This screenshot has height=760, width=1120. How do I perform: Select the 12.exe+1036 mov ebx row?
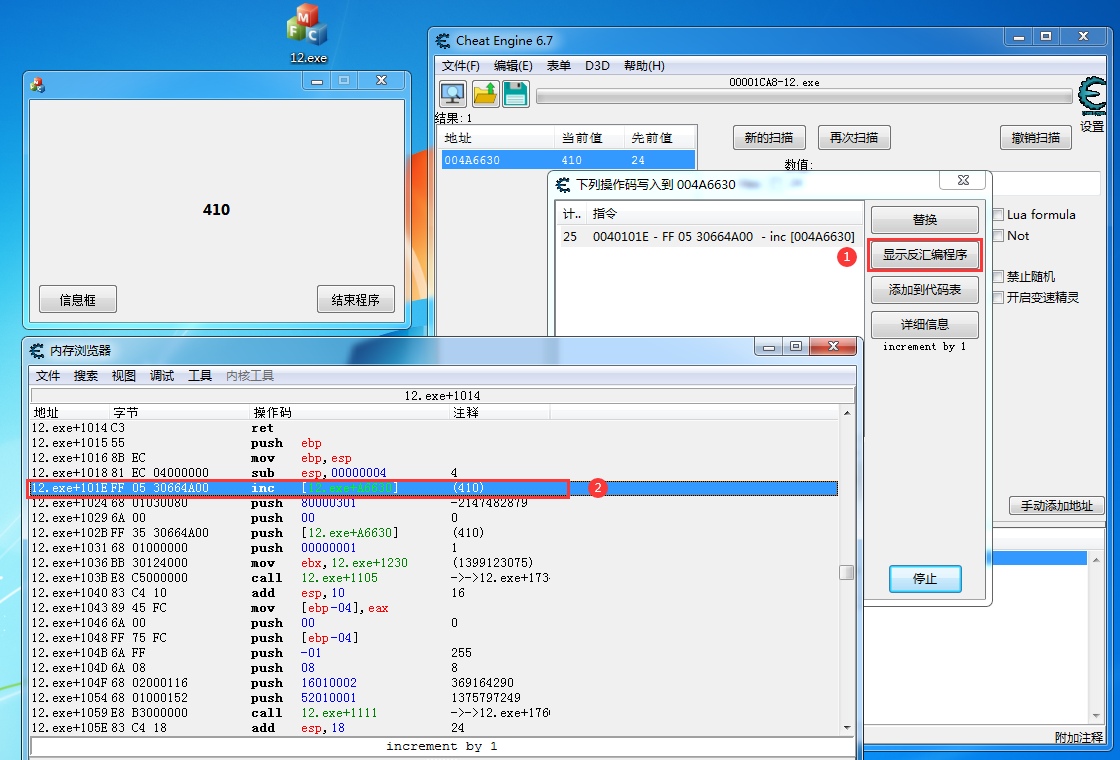(434, 563)
